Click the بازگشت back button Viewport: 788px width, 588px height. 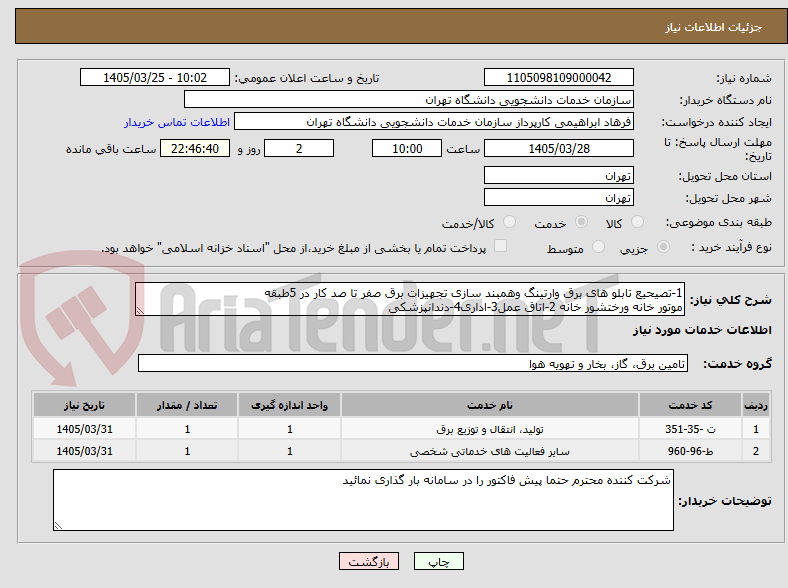[369, 561]
